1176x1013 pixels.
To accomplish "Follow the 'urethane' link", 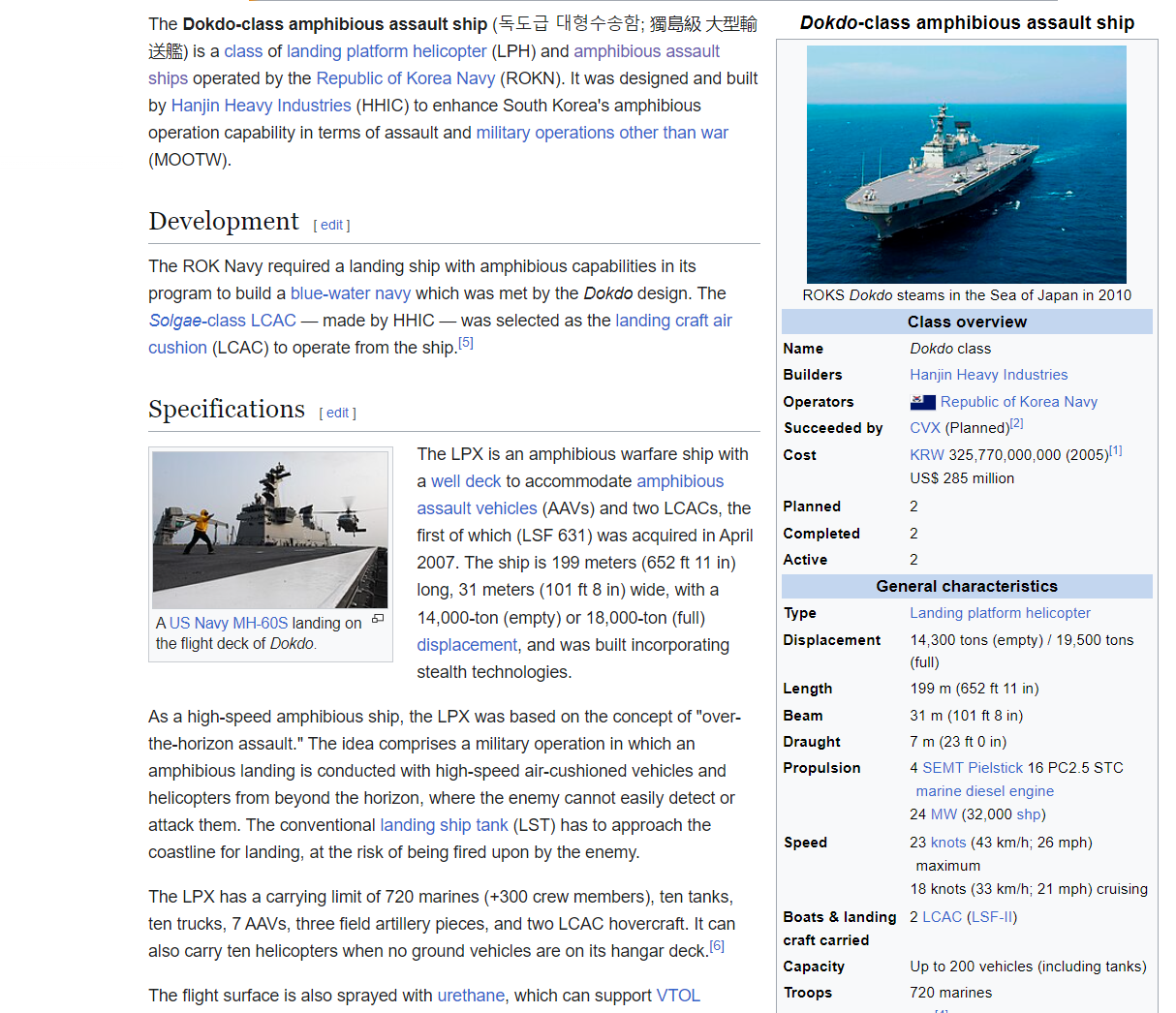I will point(471,996).
